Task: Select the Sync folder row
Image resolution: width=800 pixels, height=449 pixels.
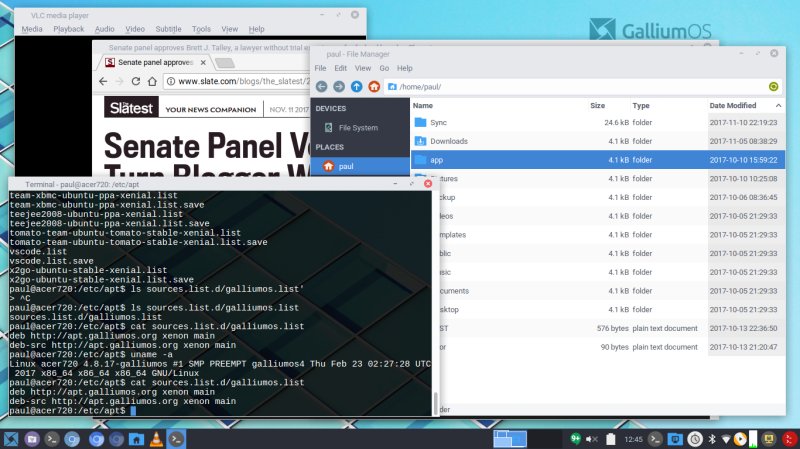Action: coord(598,122)
